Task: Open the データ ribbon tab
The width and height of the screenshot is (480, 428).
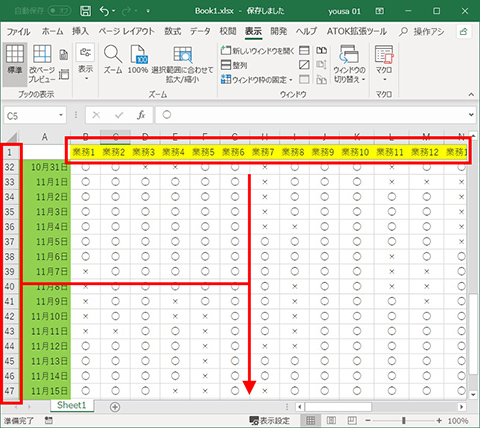Action: point(200,31)
